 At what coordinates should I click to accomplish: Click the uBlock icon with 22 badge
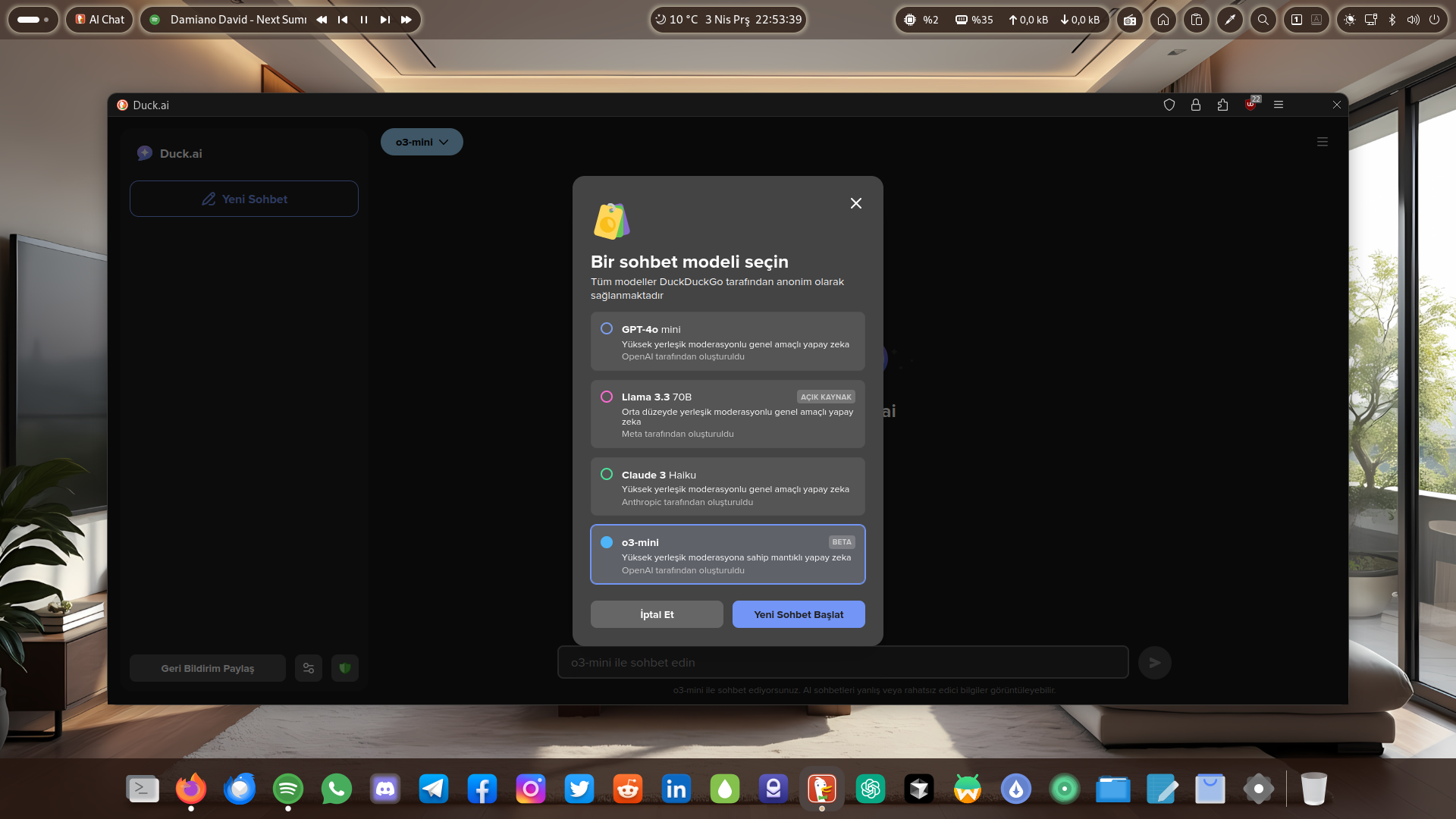click(x=1251, y=104)
